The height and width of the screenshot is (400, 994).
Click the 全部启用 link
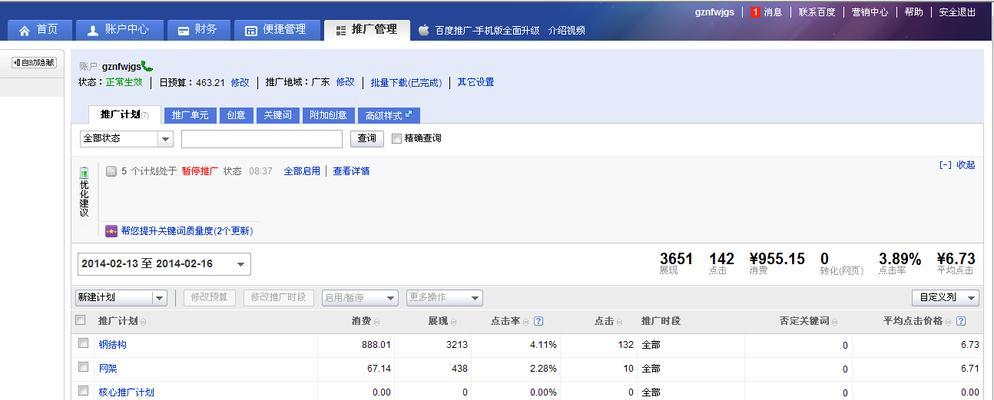click(x=302, y=171)
